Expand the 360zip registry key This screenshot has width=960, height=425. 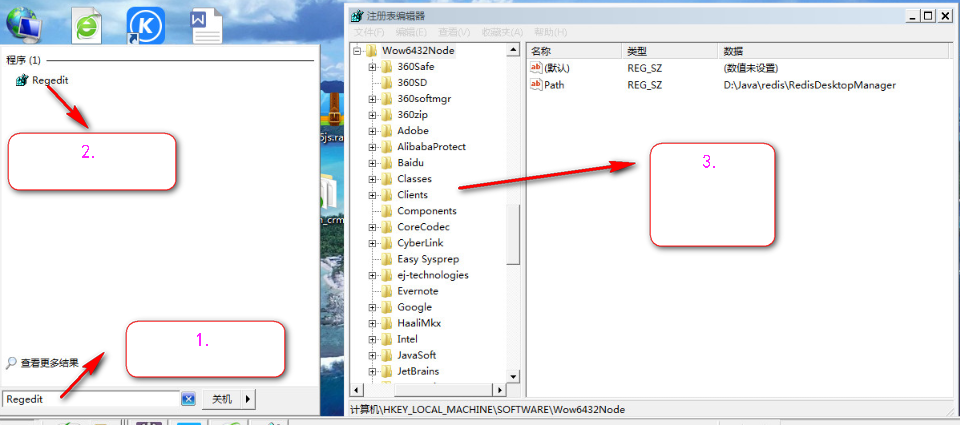click(372, 115)
